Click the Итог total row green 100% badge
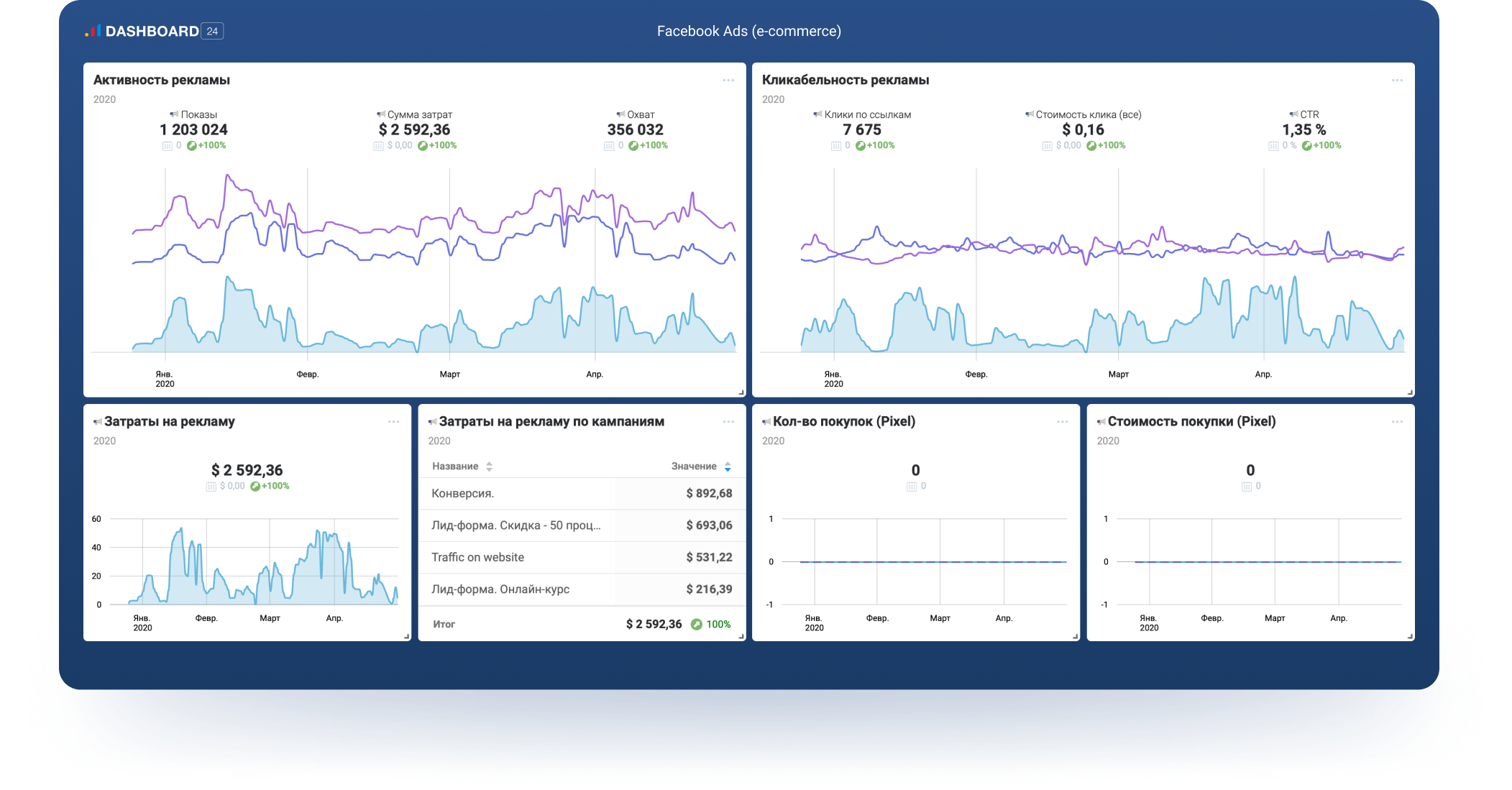 [710, 625]
